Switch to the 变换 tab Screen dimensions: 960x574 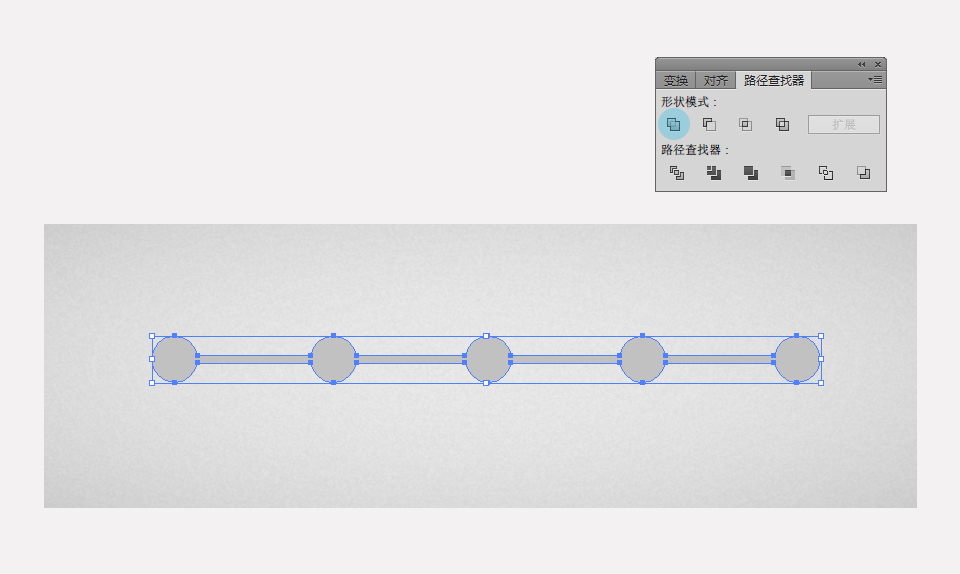tap(676, 80)
